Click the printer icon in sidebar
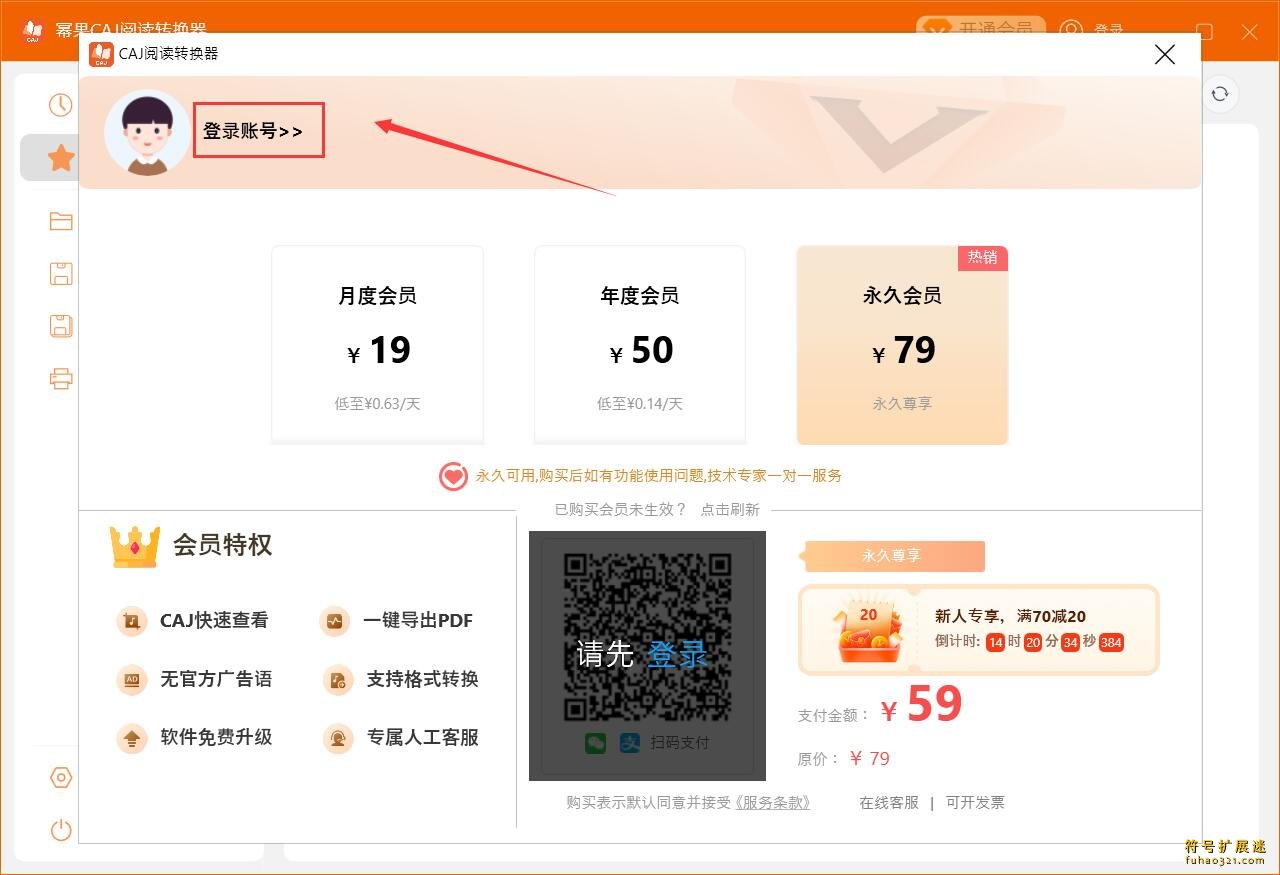 tap(61, 378)
